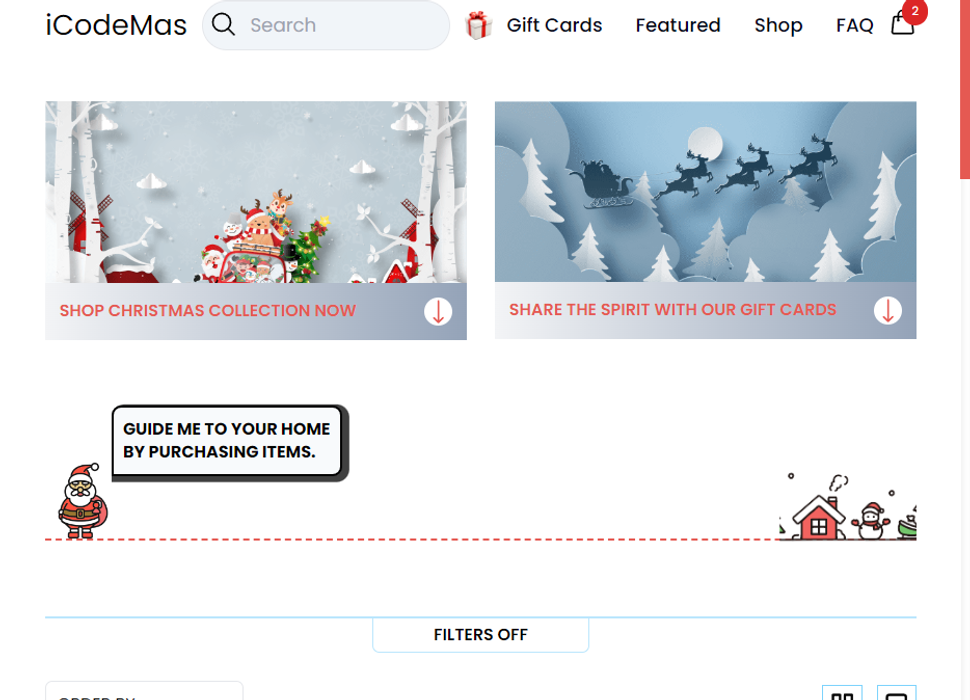Click Shop Christmas Collection Now link
This screenshot has height=700, width=970.
(x=208, y=310)
